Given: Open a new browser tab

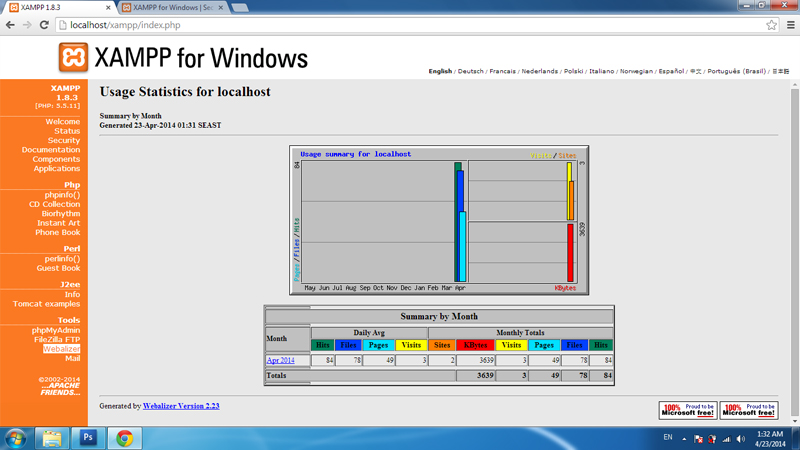Looking at the screenshot, I should pos(239,8).
